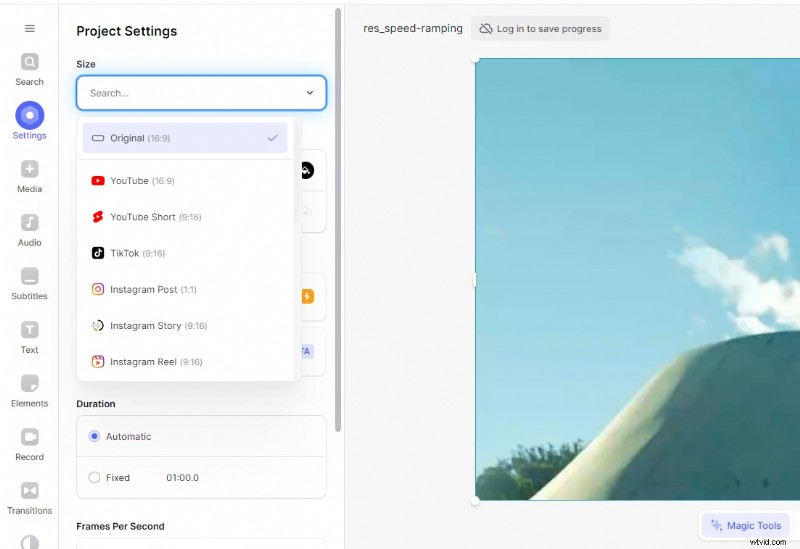
Task: Click the top-left canvas resize handle
Action: (475, 59)
